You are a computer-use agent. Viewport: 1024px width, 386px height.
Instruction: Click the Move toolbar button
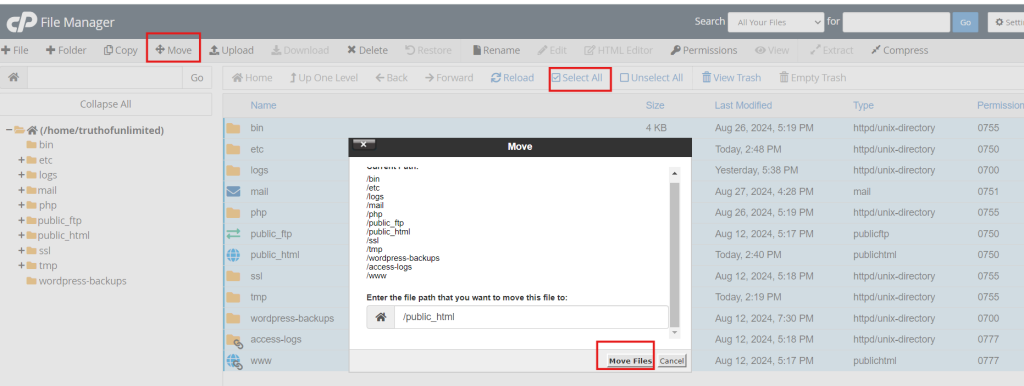[x=174, y=50]
